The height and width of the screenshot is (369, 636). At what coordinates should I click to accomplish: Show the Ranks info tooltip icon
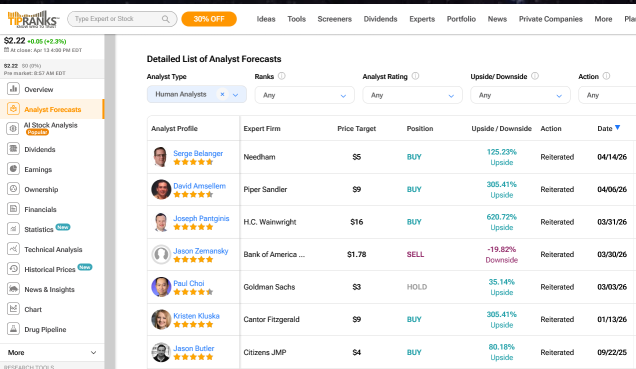point(281,76)
